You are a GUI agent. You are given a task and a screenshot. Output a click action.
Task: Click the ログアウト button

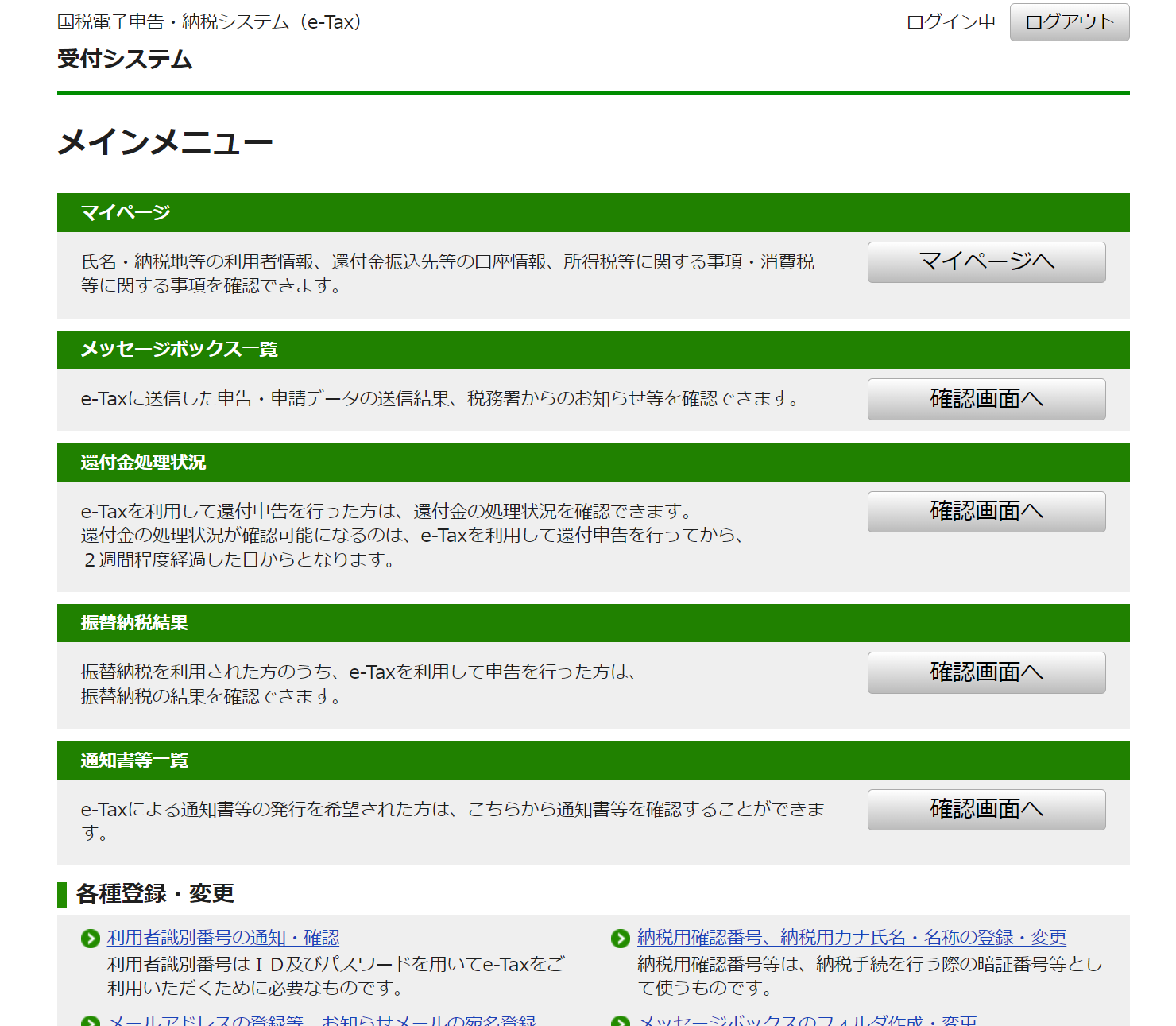(x=1069, y=22)
